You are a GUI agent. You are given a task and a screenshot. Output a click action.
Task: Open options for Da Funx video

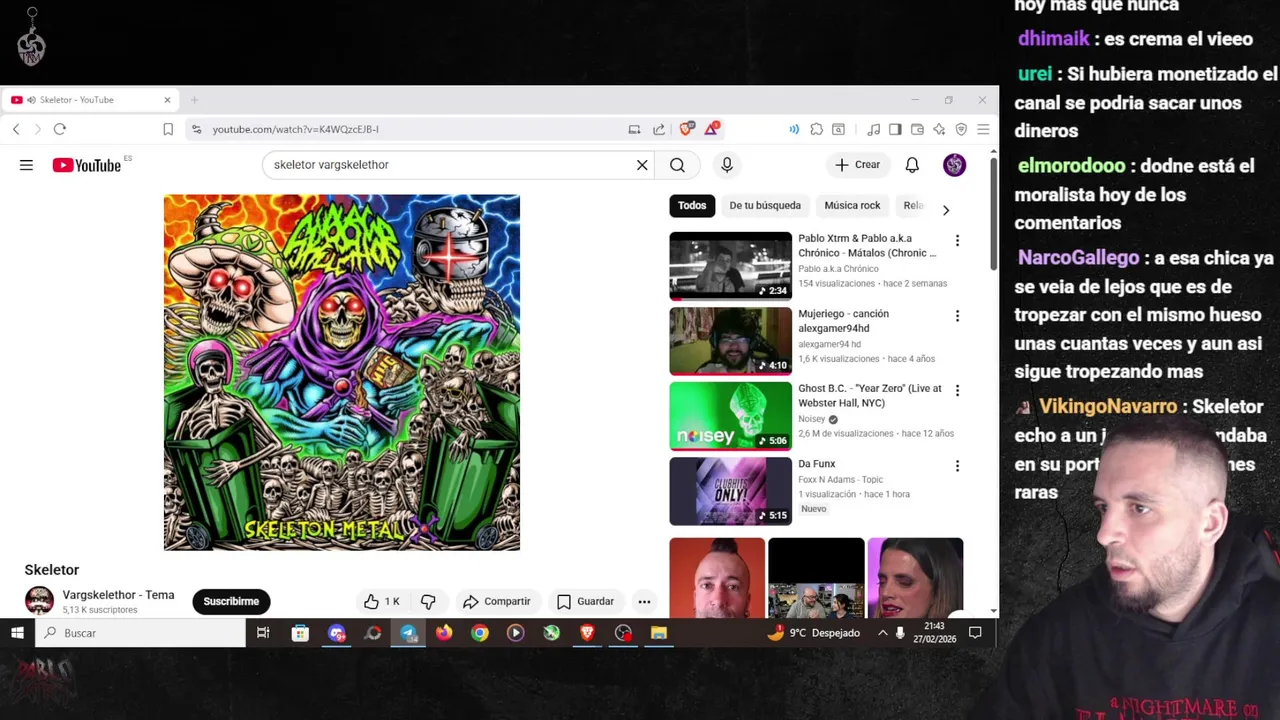[x=957, y=465]
